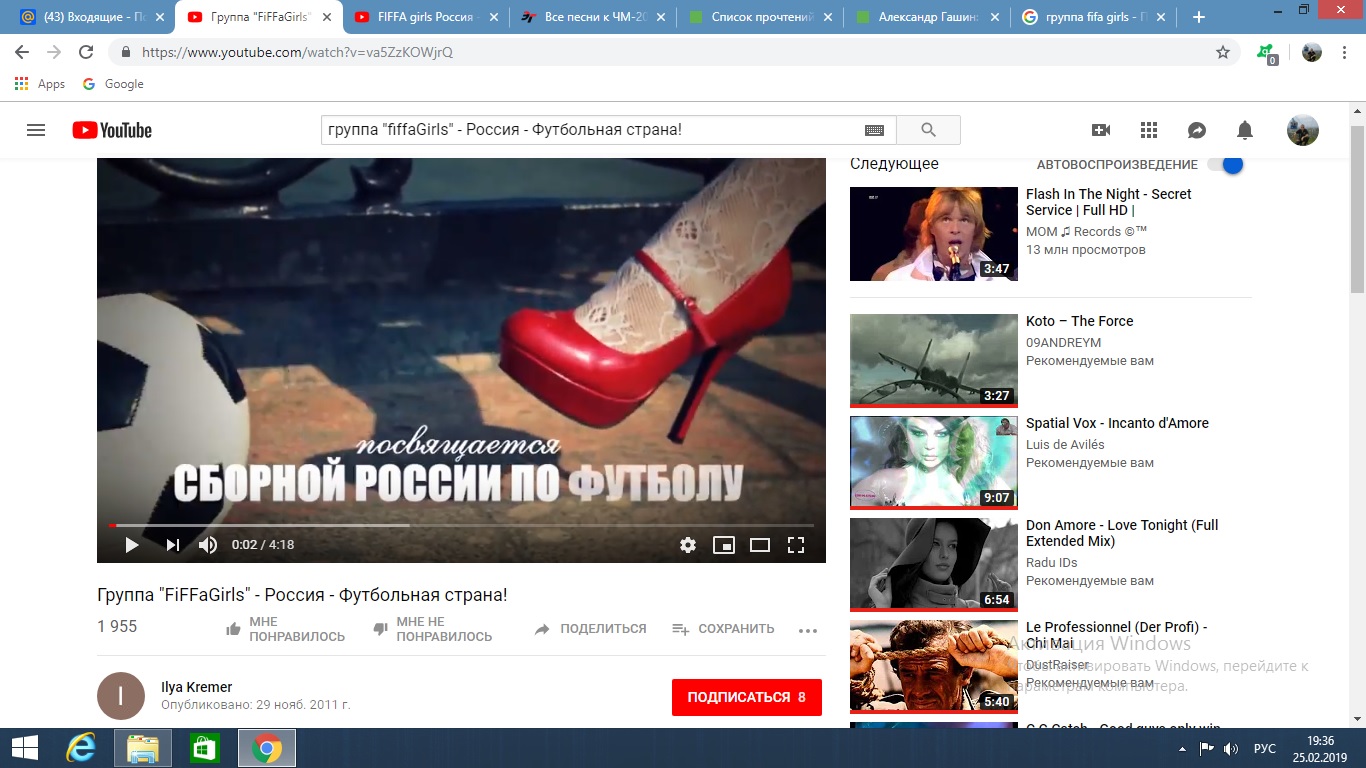Open Le Professionnel (Der Profi) thumbnail
Viewport: 1366px width, 768px height.
pos(934,665)
